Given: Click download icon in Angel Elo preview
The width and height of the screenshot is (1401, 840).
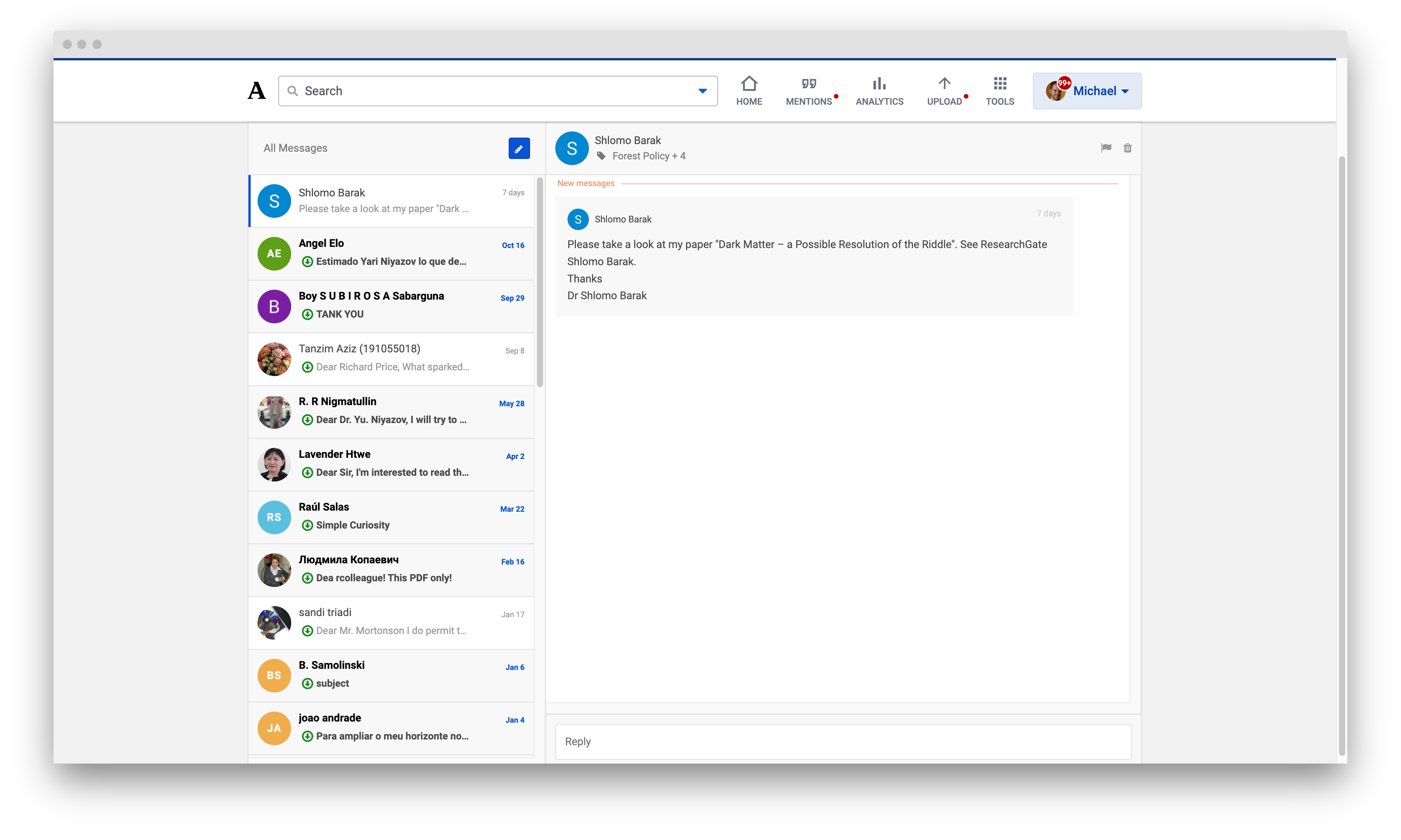Looking at the screenshot, I should (307, 261).
